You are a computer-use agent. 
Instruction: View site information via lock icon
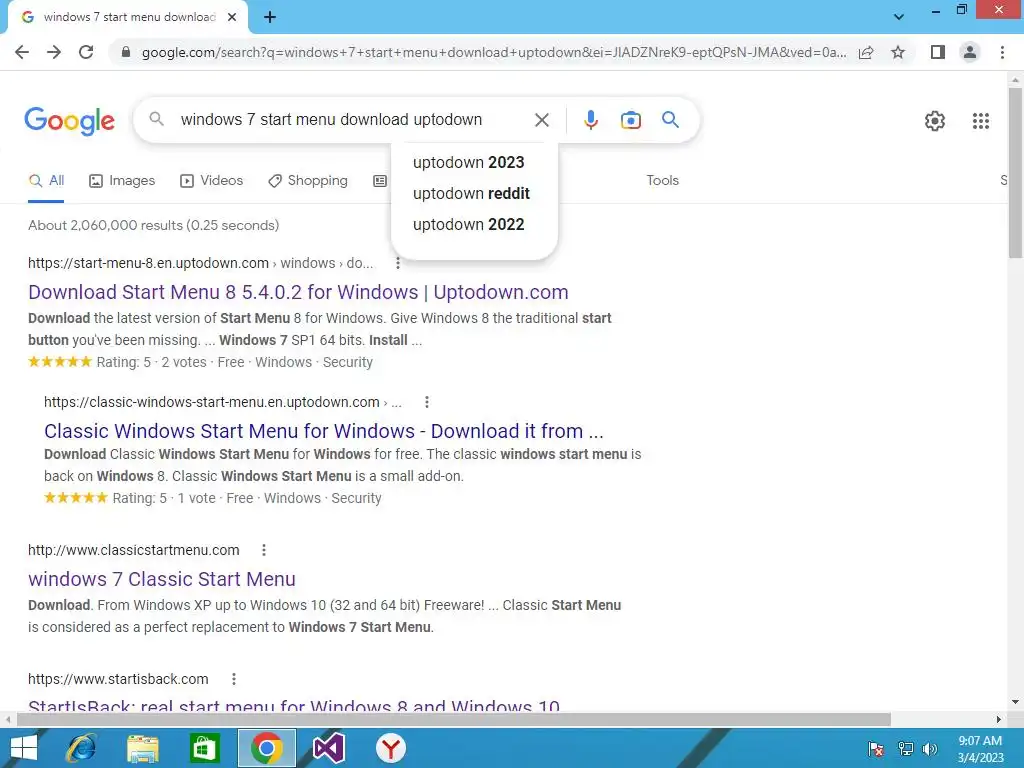[x=126, y=52]
